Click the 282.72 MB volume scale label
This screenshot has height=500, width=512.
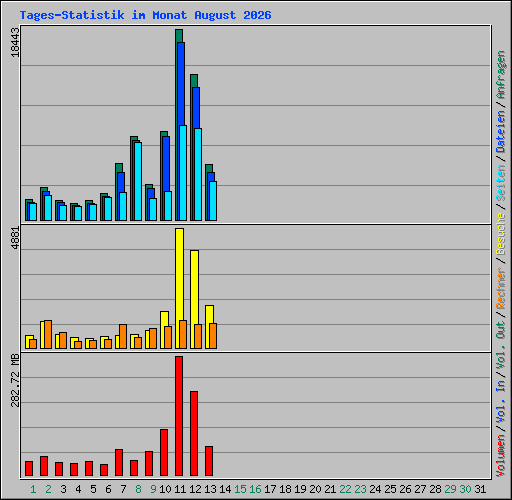(x=15, y=380)
